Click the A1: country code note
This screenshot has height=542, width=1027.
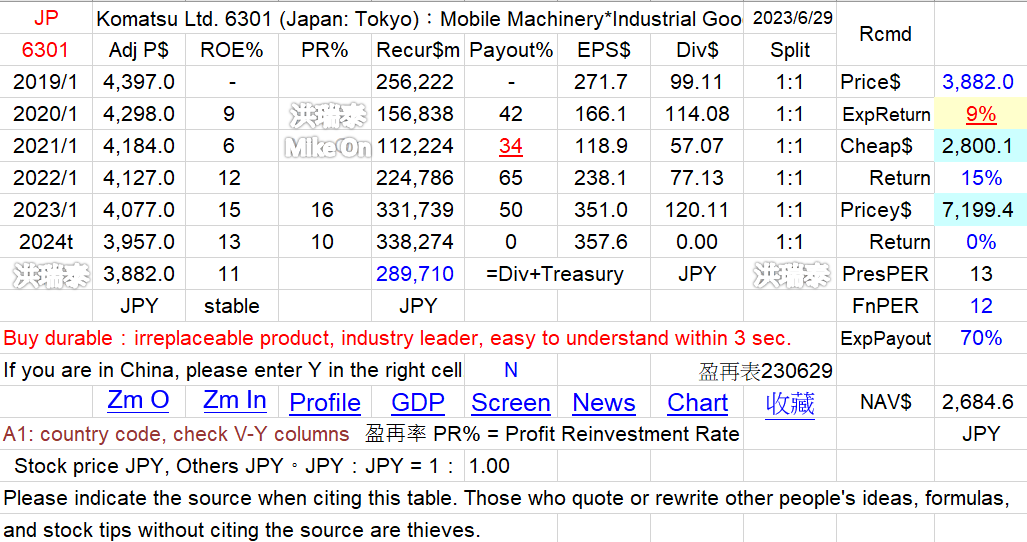click(176, 434)
